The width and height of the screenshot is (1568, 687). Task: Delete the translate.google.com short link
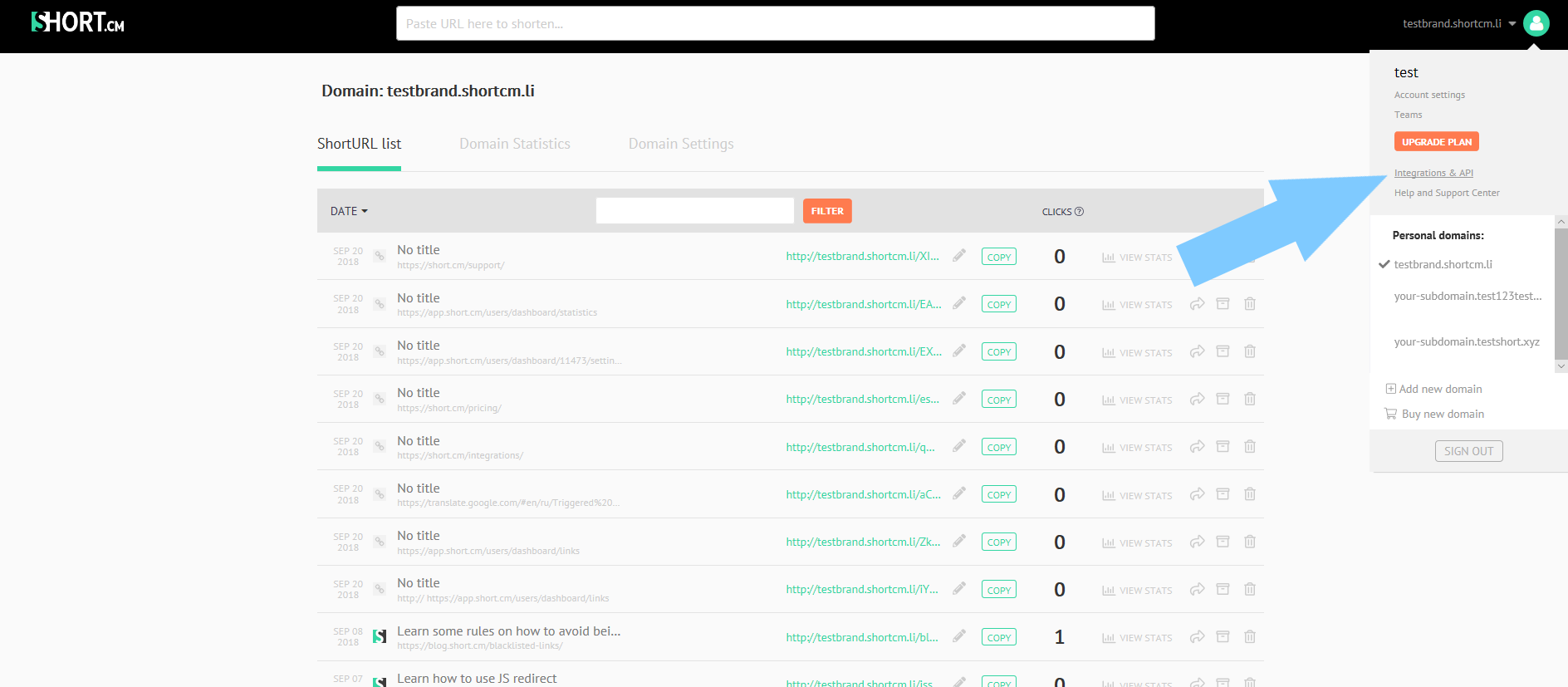1250,494
